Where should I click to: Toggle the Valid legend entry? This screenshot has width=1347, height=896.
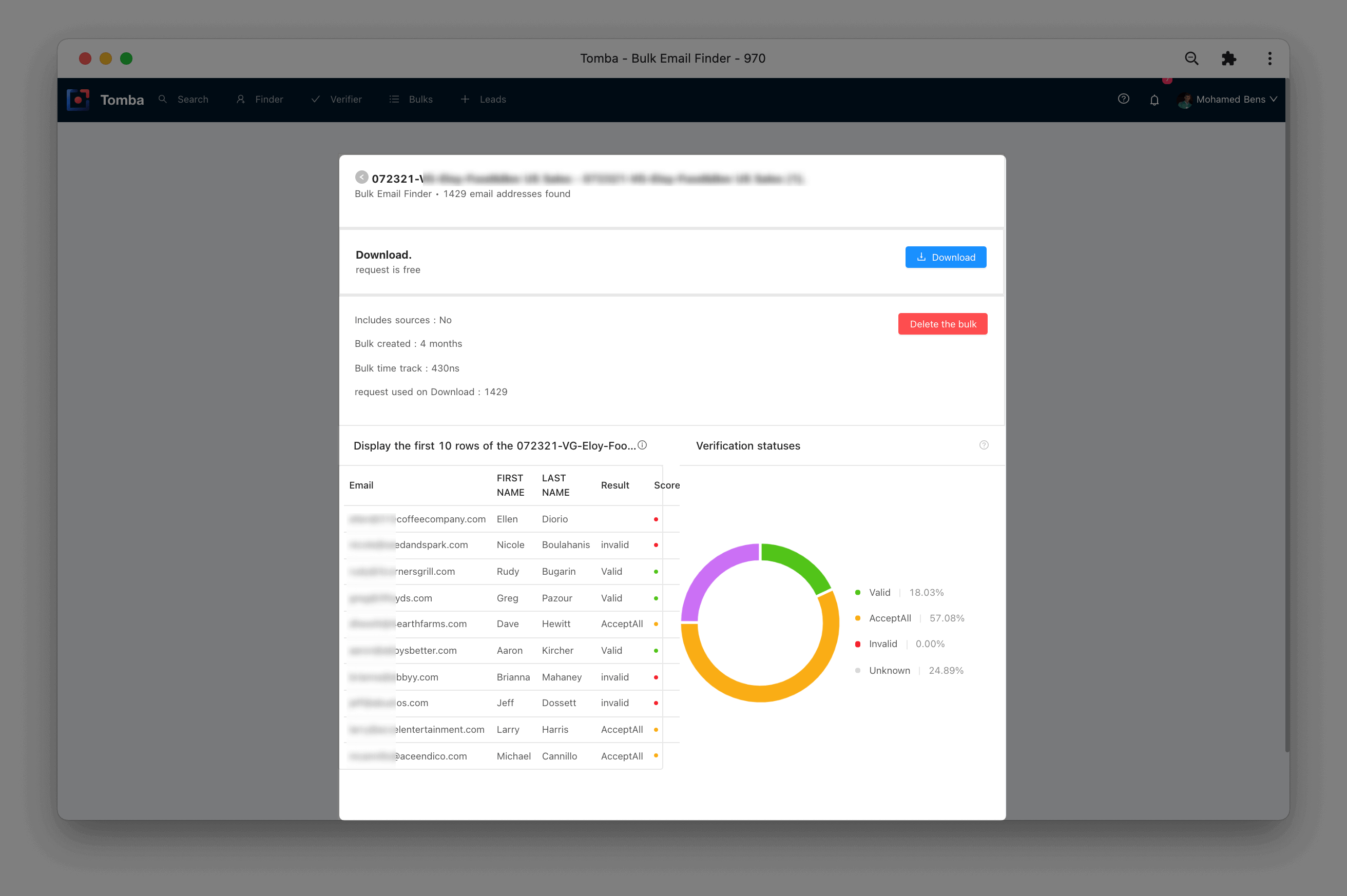pyautogui.click(x=899, y=593)
